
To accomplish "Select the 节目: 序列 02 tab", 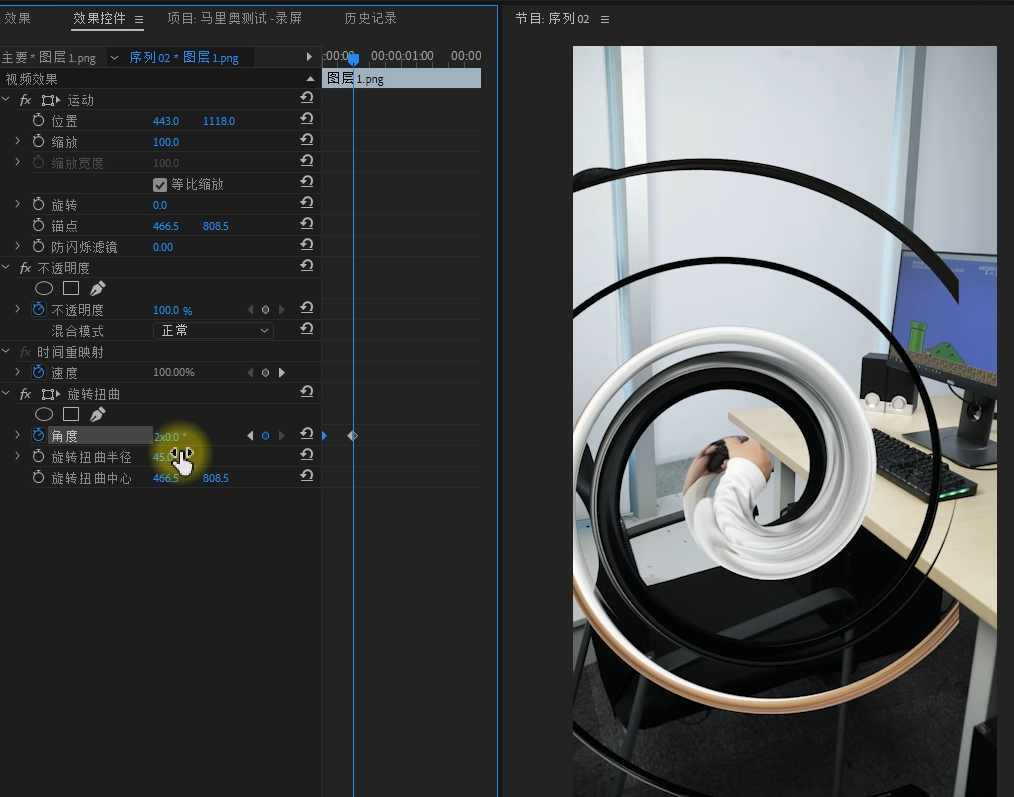I will pos(552,19).
